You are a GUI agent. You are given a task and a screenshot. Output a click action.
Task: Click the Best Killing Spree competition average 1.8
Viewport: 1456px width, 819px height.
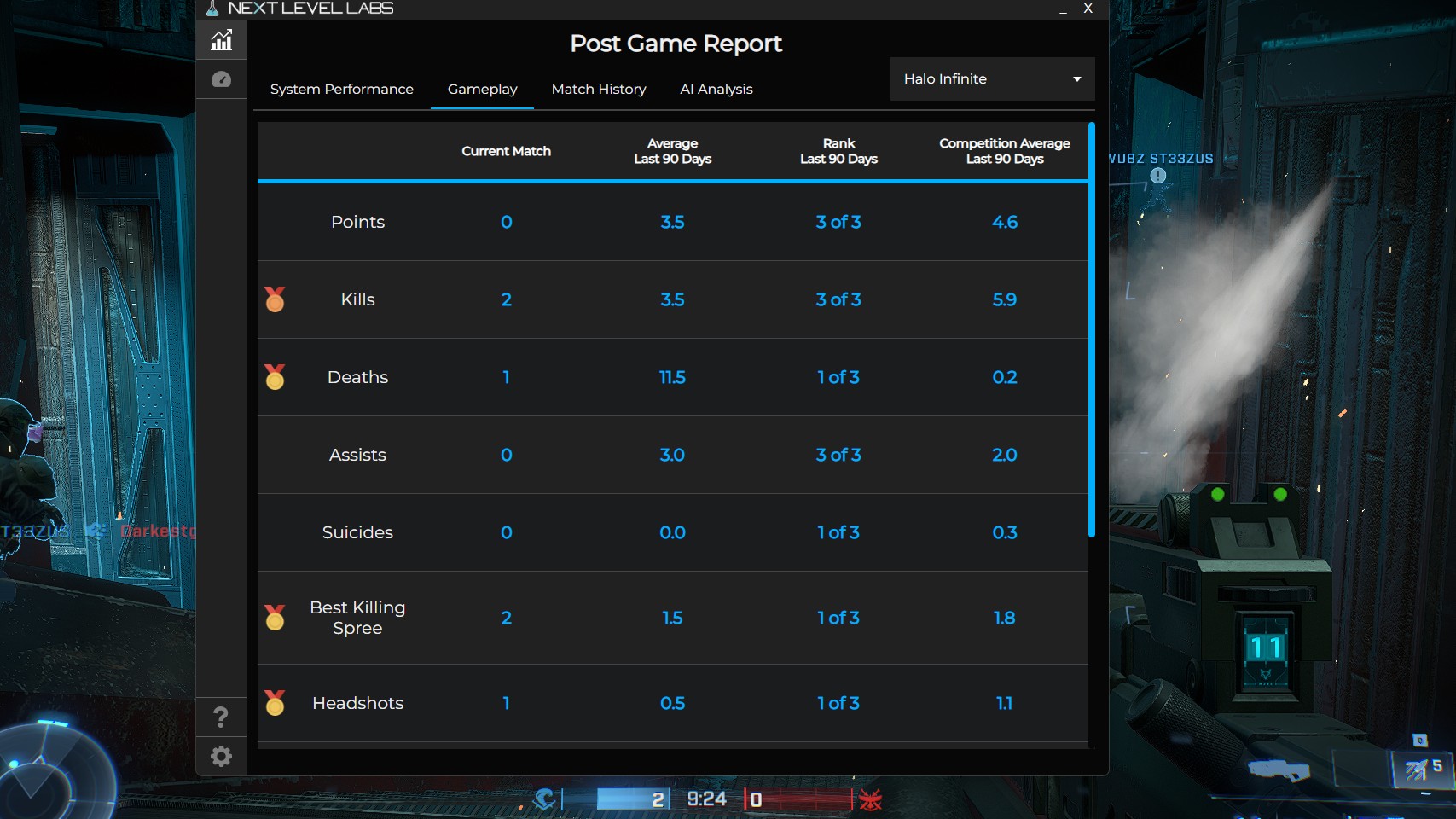pos(1005,618)
